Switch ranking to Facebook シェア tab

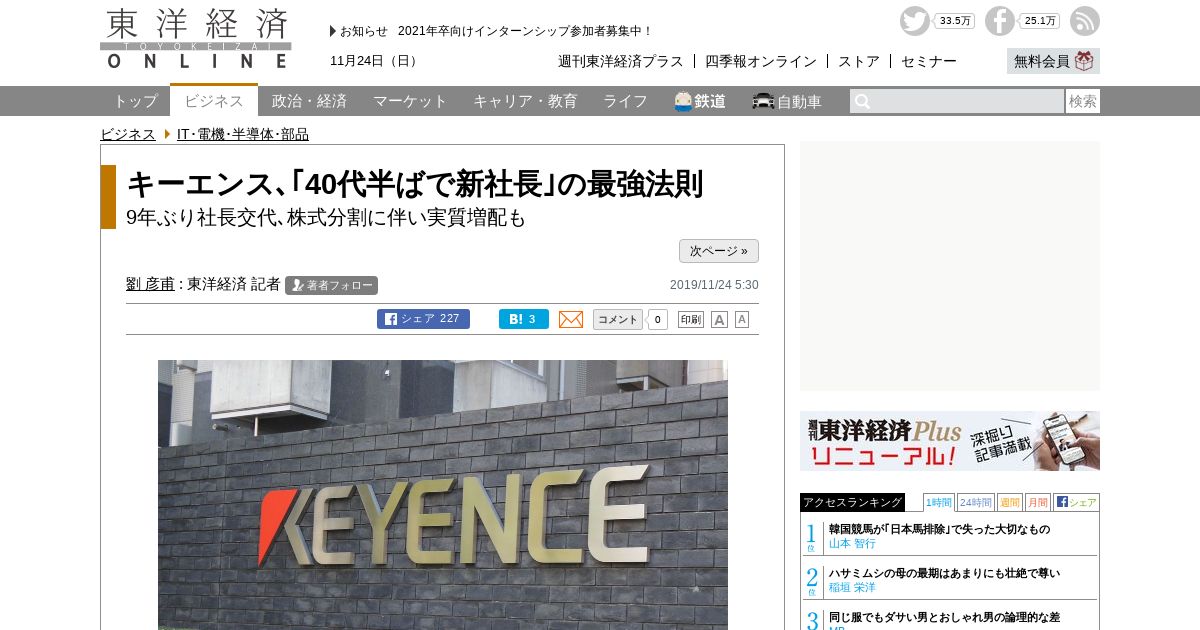pyautogui.click(x=1076, y=502)
